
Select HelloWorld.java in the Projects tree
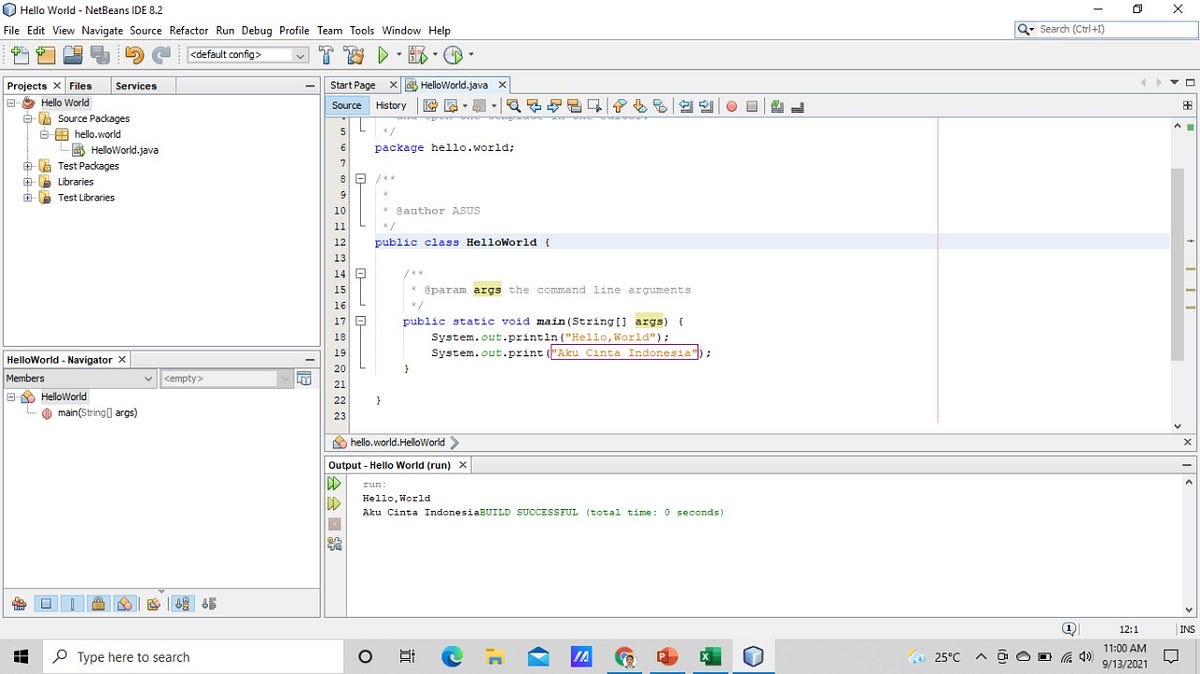point(122,150)
